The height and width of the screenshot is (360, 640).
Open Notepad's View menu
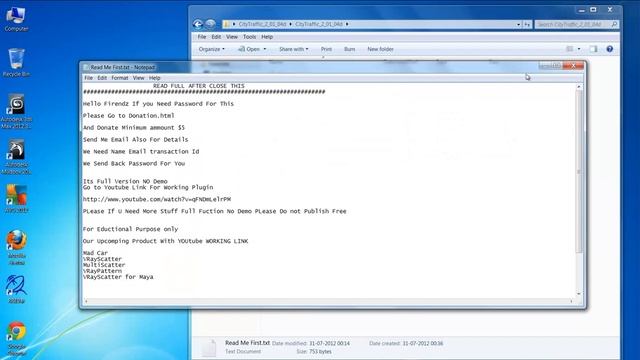click(x=138, y=78)
